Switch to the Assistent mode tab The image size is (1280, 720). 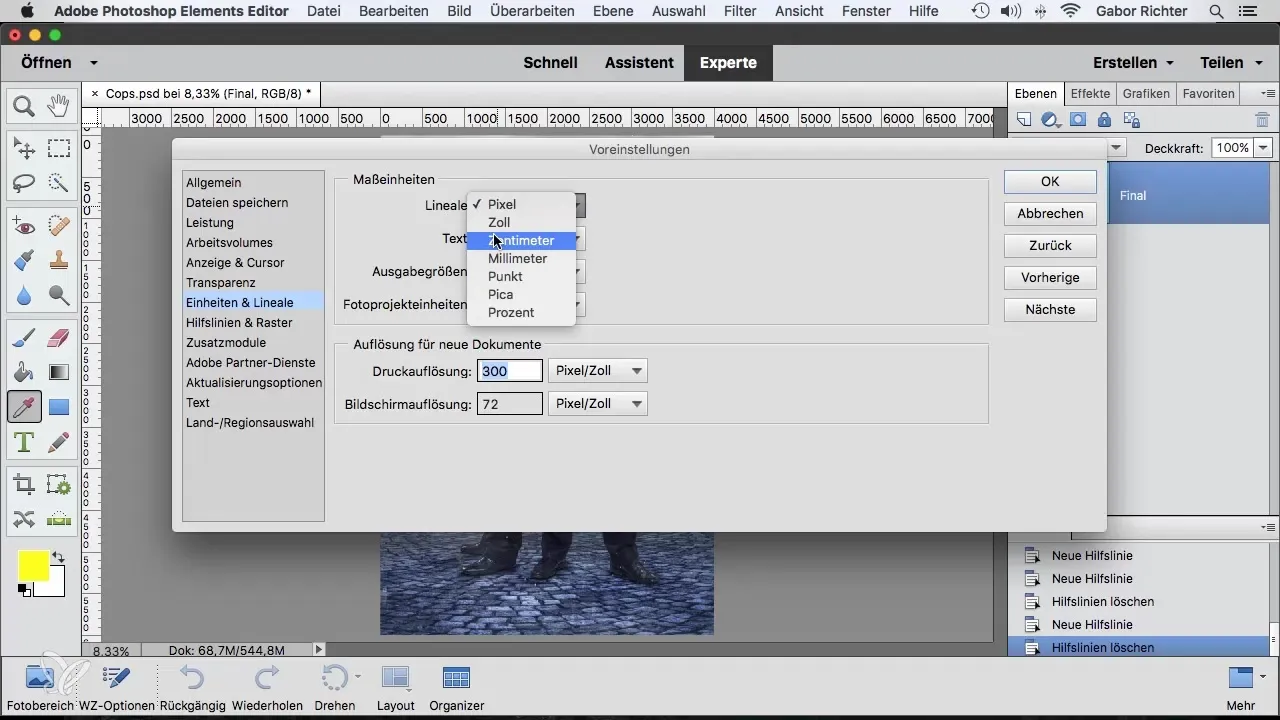coord(639,62)
